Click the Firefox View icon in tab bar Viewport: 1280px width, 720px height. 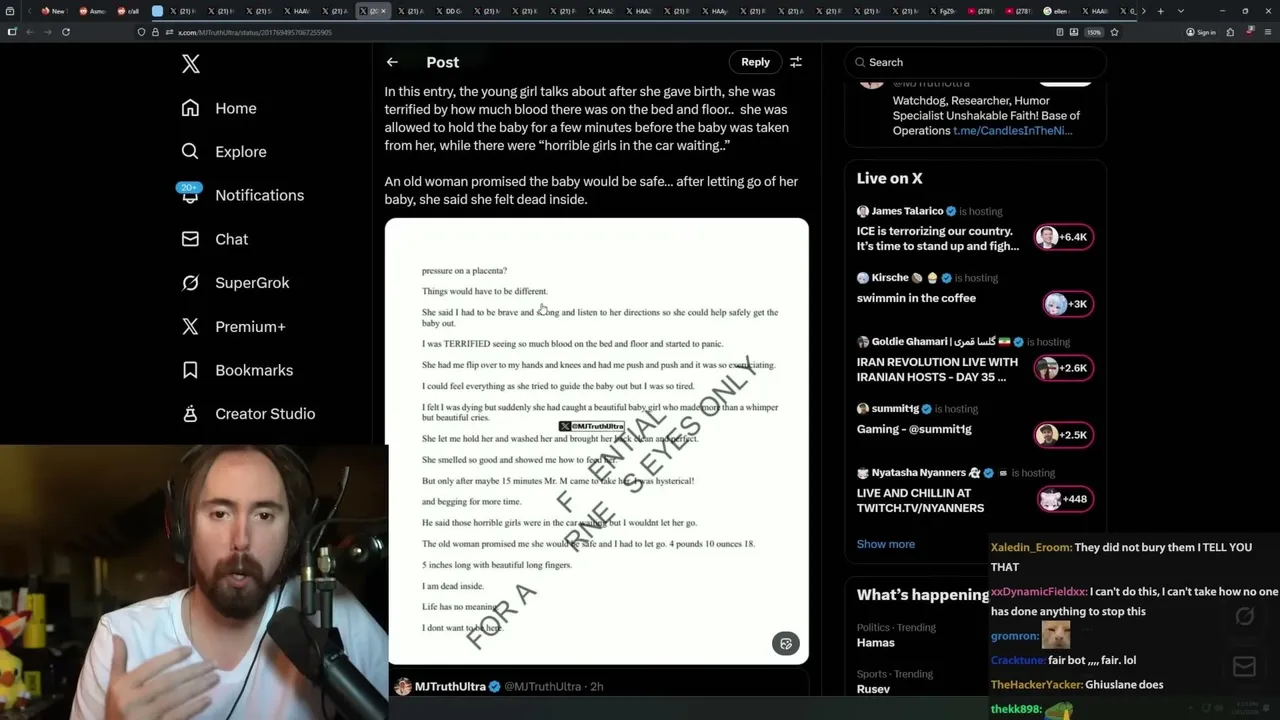[x=12, y=11]
